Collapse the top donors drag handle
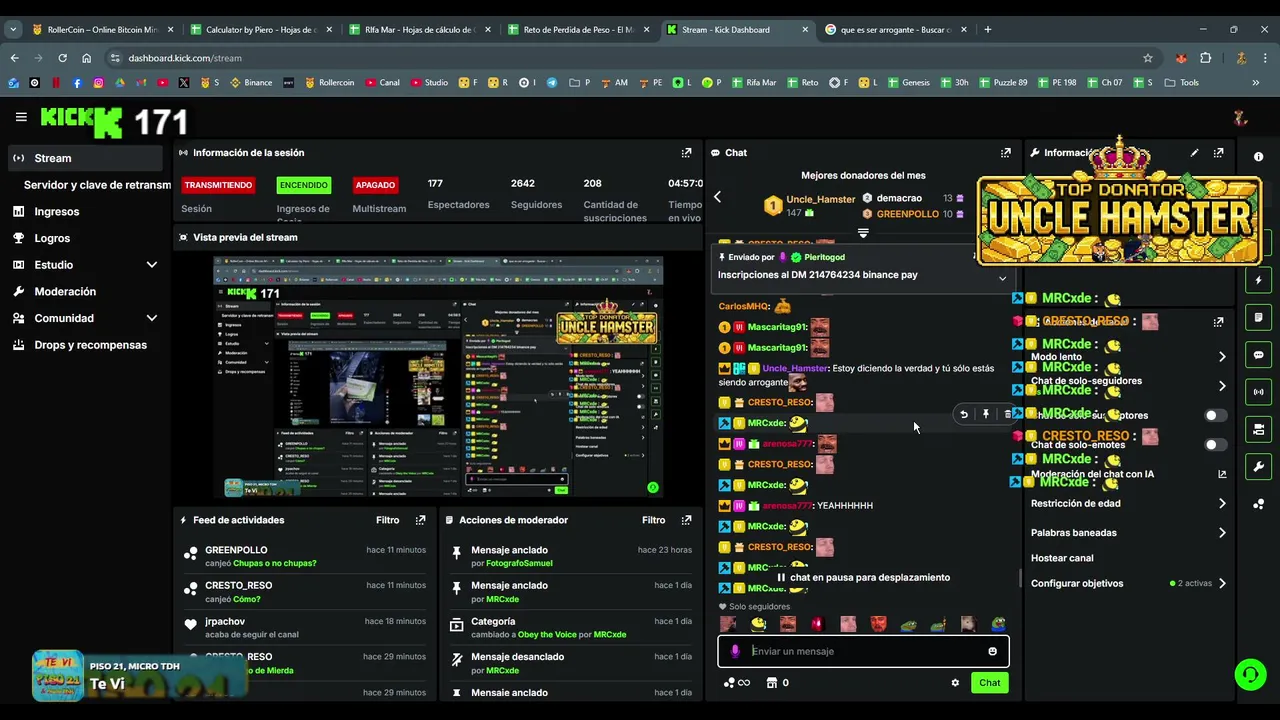The height and width of the screenshot is (720, 1280). 863,233
